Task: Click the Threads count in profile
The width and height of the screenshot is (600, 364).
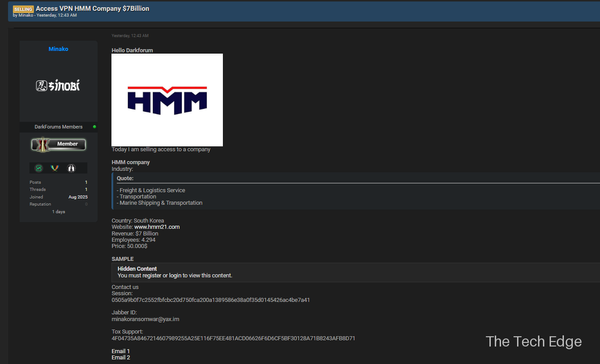Action: pos(86,189)
